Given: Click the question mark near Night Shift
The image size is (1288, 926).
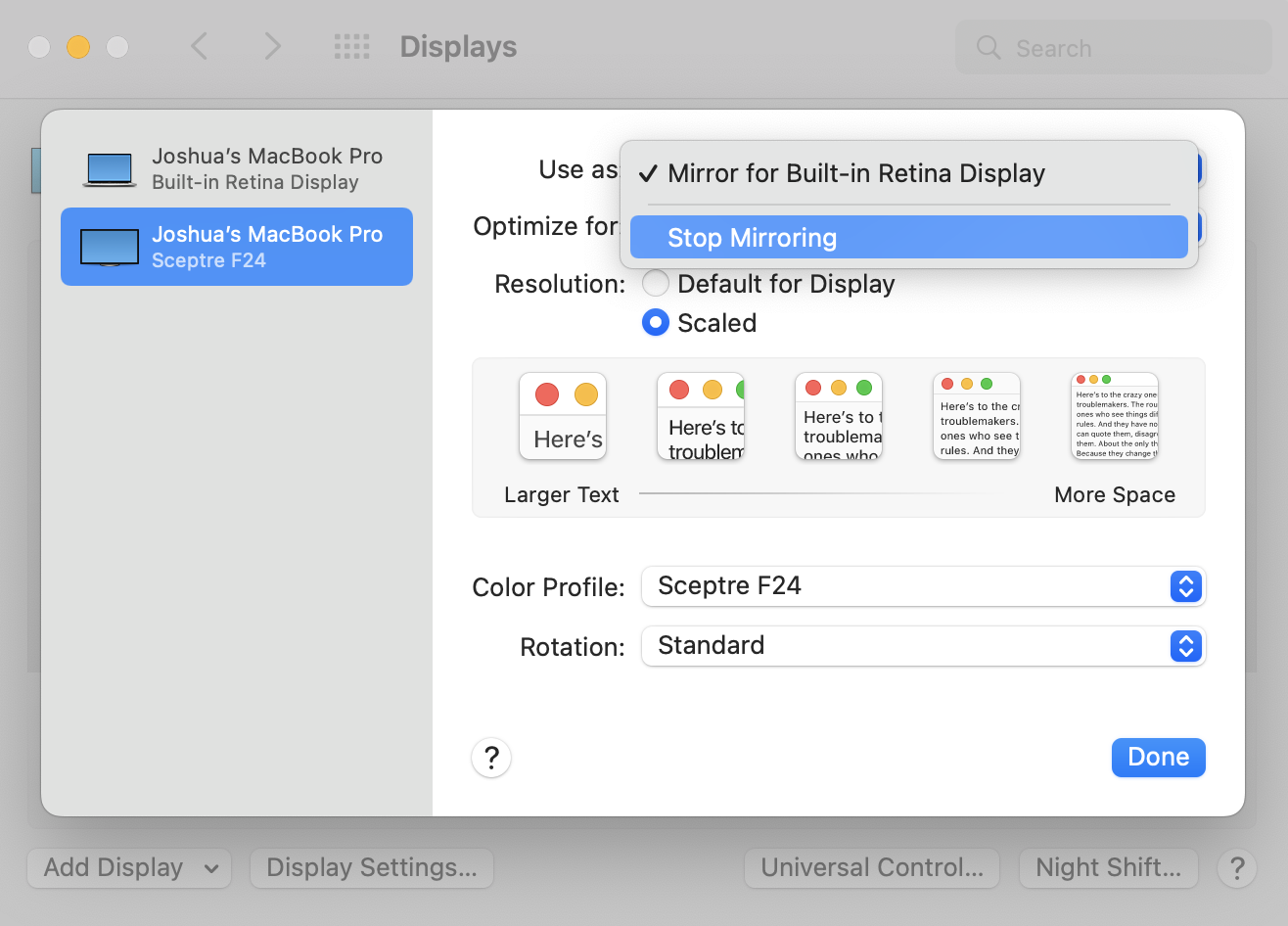Looking at the screenshot, I should coord(1236,867).
